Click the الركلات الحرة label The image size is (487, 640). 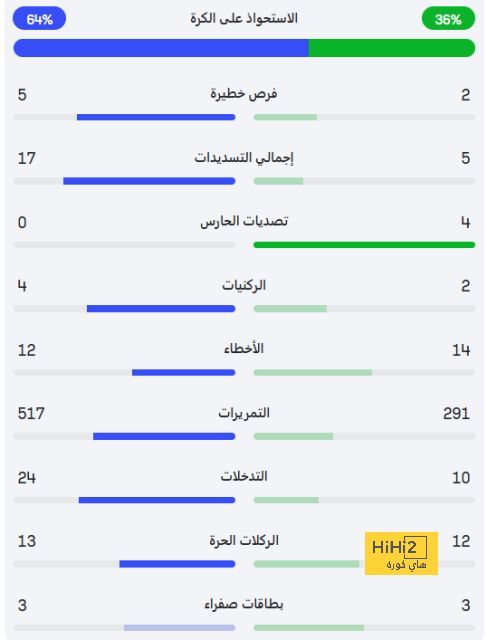244,540
